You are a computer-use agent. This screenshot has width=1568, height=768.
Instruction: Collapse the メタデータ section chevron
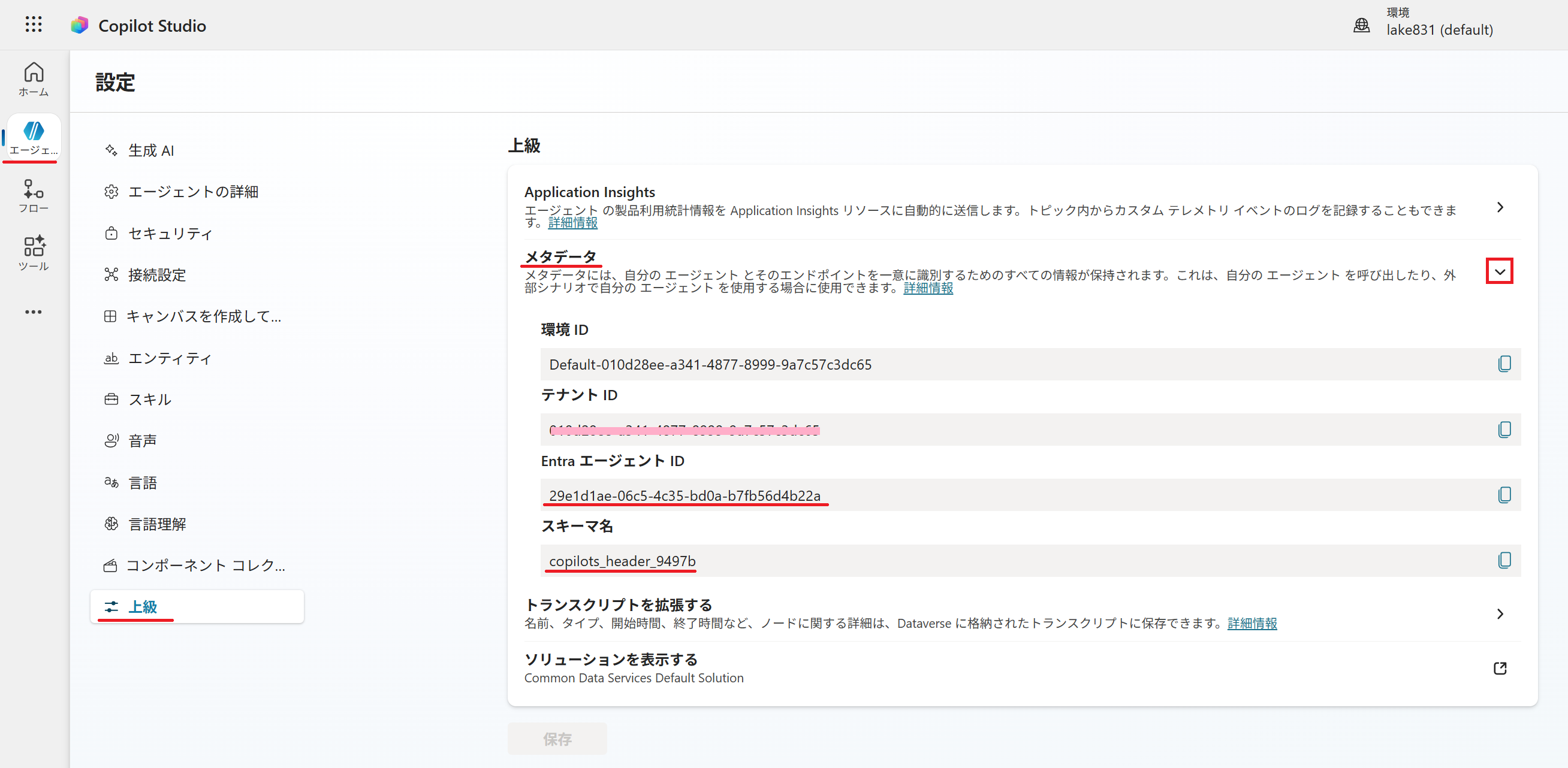(x=1499, y=271)
